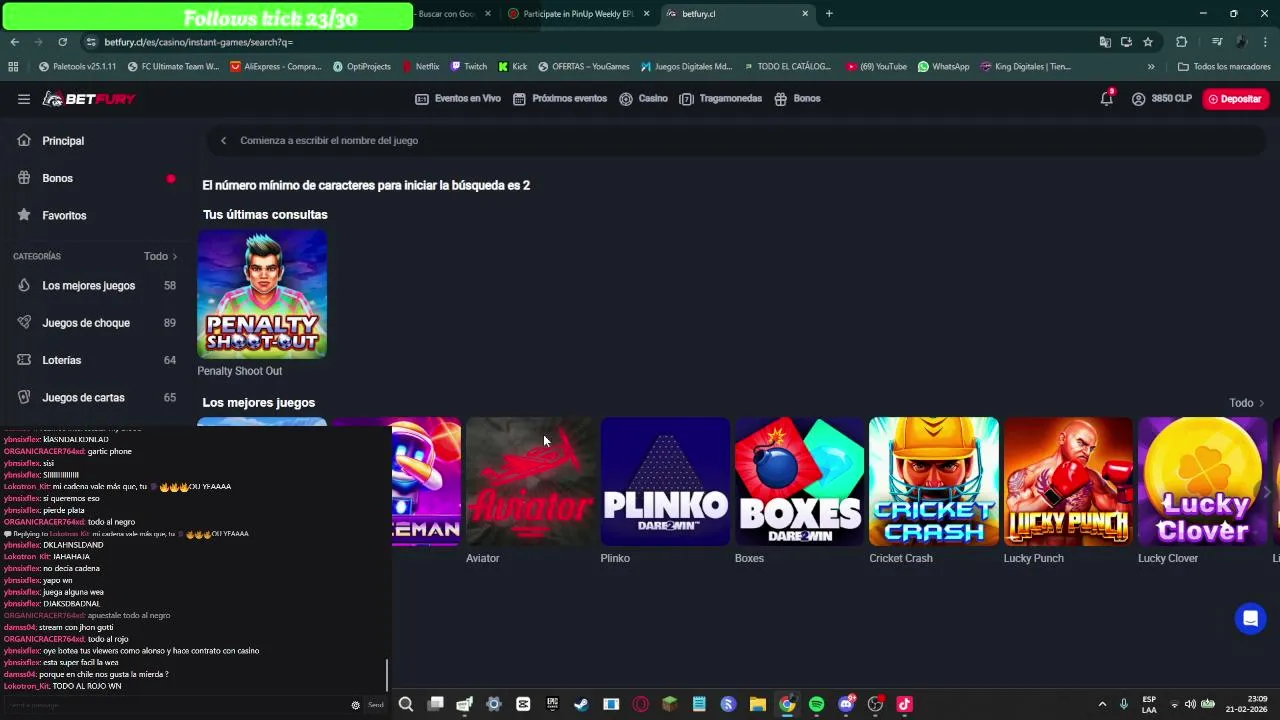The image size is (1280, 720).
Task: Open Próximos eventos section
Action: tap(560, 99)
